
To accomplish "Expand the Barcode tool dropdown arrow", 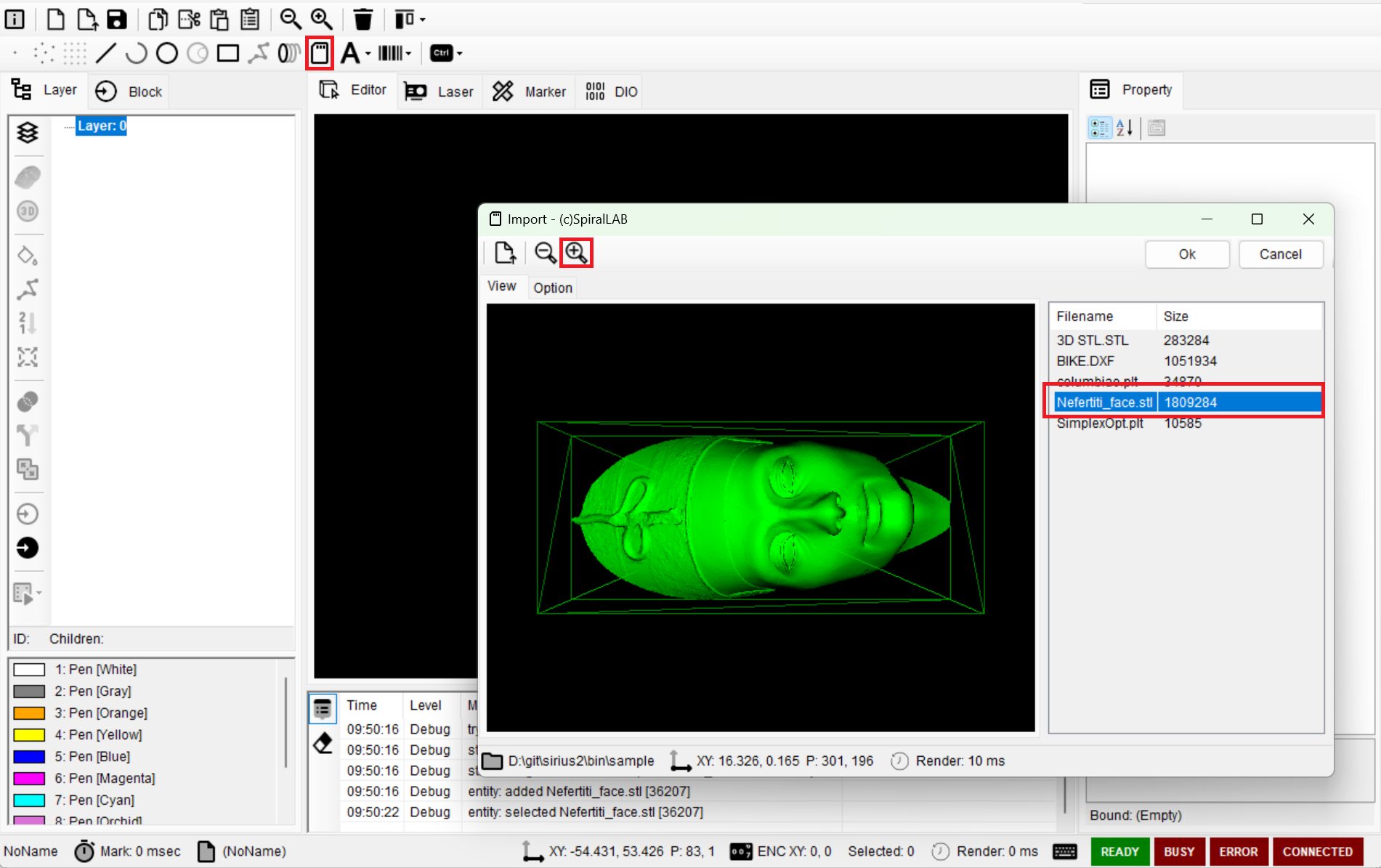I will pyautogui.click(x=409, y=54).
